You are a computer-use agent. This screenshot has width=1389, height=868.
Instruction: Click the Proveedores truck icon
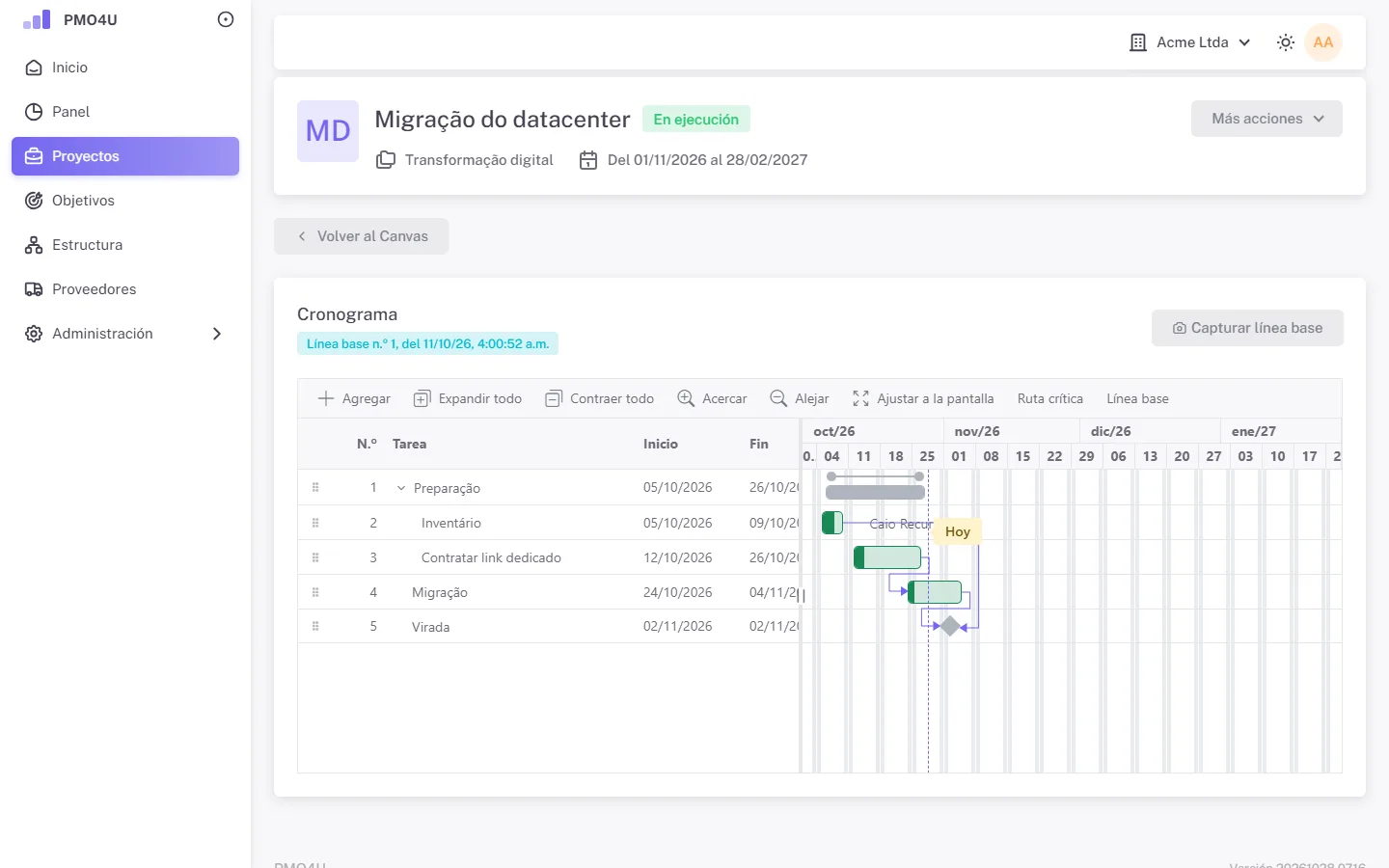pyautogui.click(x=34, y=289)
